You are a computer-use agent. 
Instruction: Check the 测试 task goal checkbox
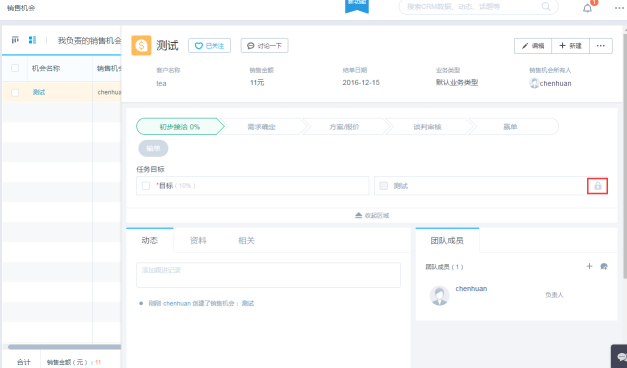click(x=383, y=186)
